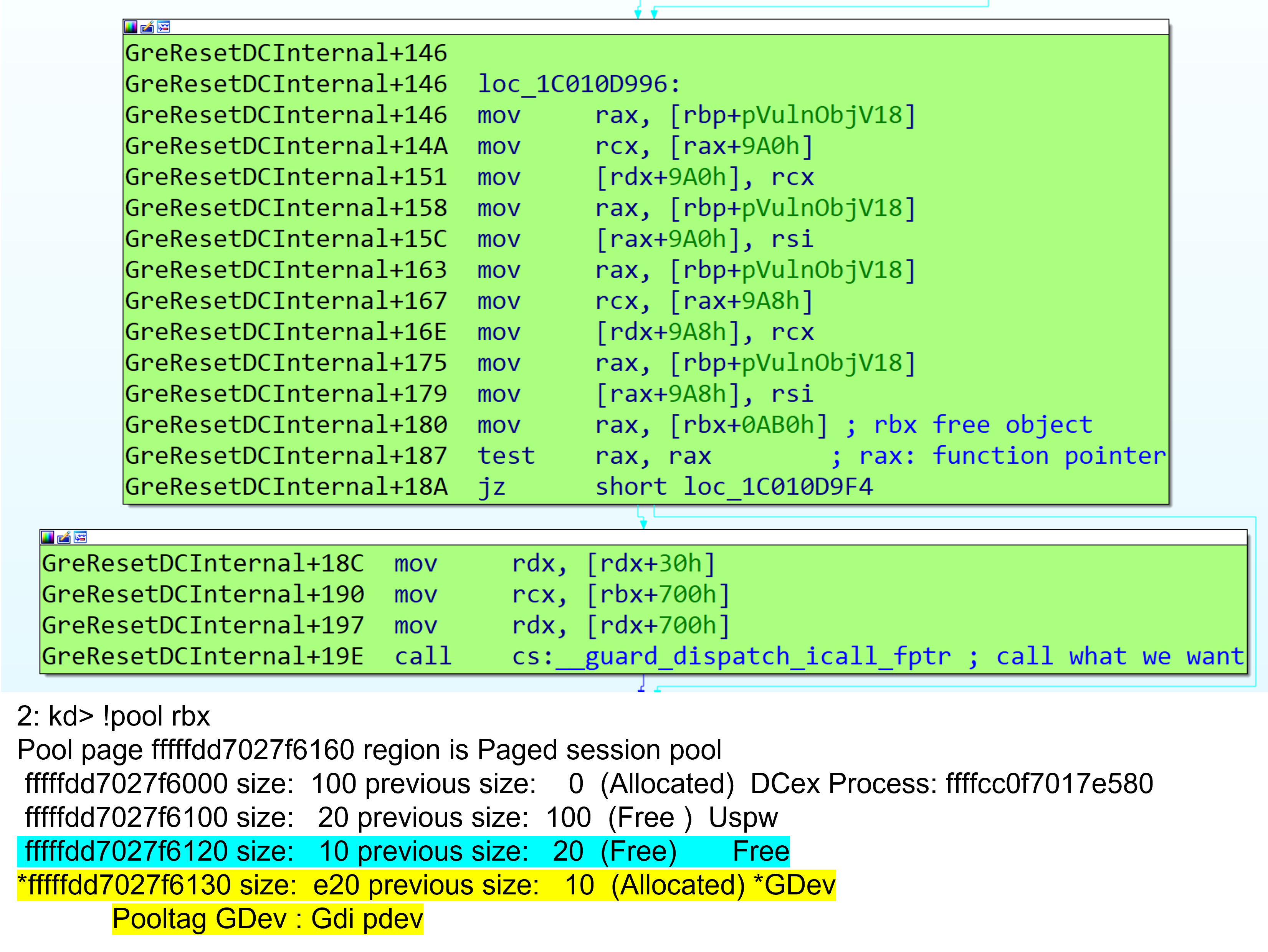Image resolution: width=1268 pixels, height=952 pixels.
Task: Click 'Pooltag GDev : Gdi pdev' line
Action: point(268,919)
